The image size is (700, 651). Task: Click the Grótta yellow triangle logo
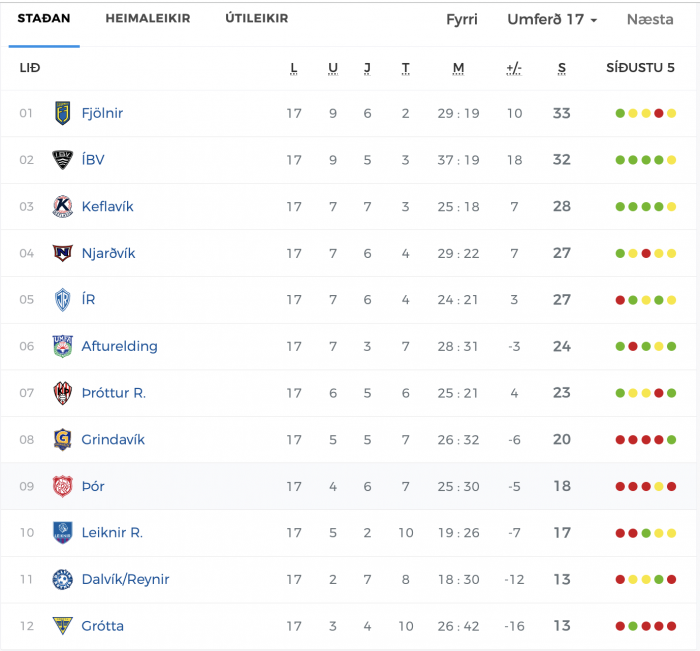tap(62, 626)
